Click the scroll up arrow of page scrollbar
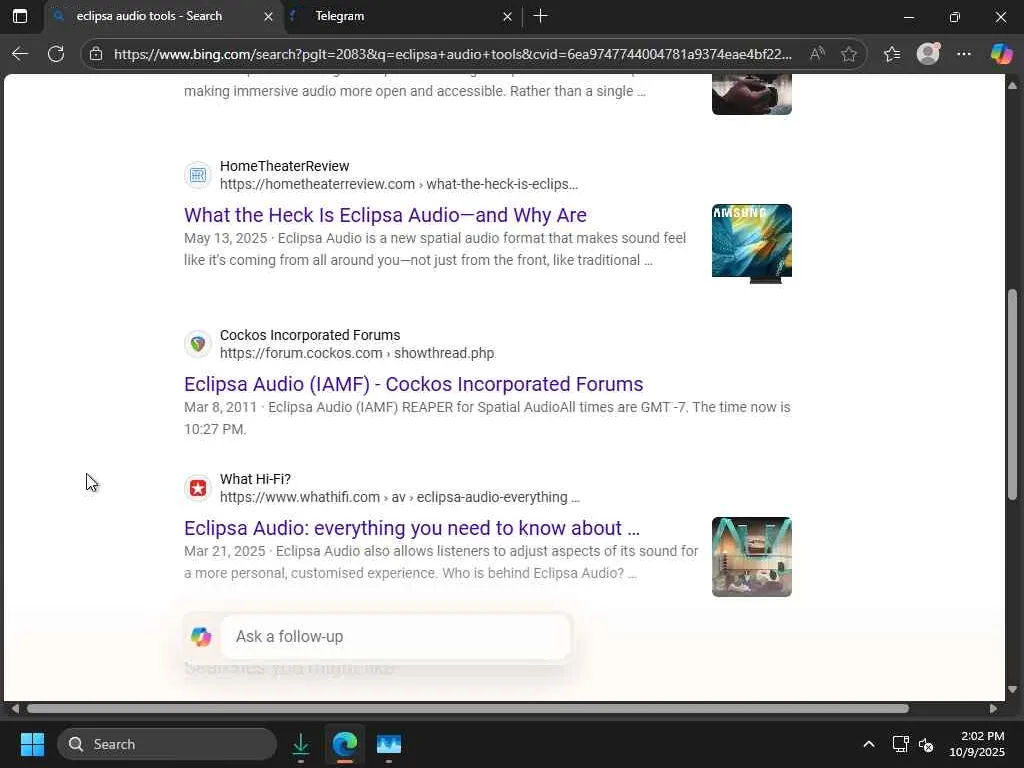Image resolution: width=1024 pixels, height=768 pixels. click(x=1012, y=86)
